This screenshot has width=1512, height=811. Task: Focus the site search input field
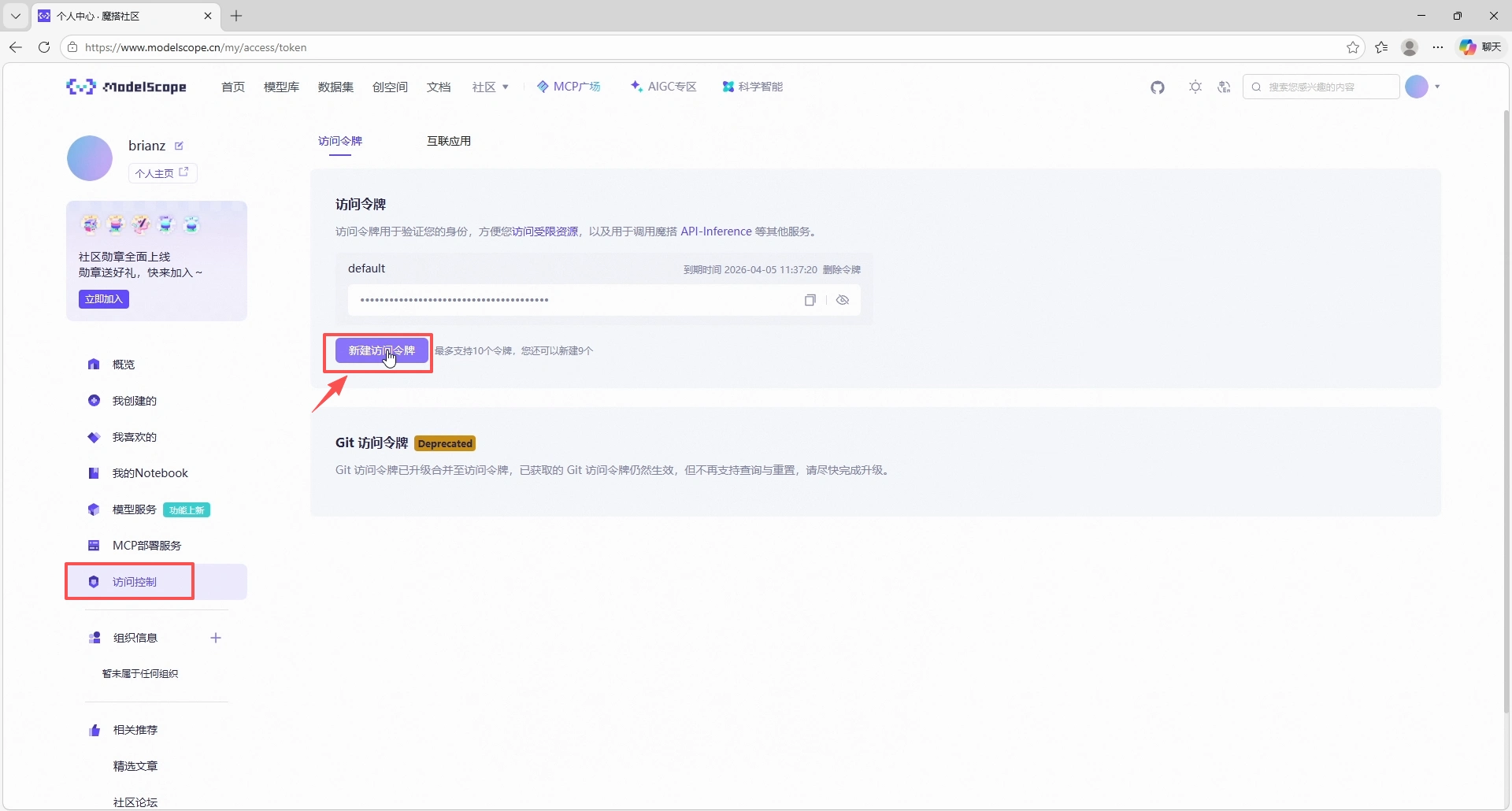(1321, 87)
